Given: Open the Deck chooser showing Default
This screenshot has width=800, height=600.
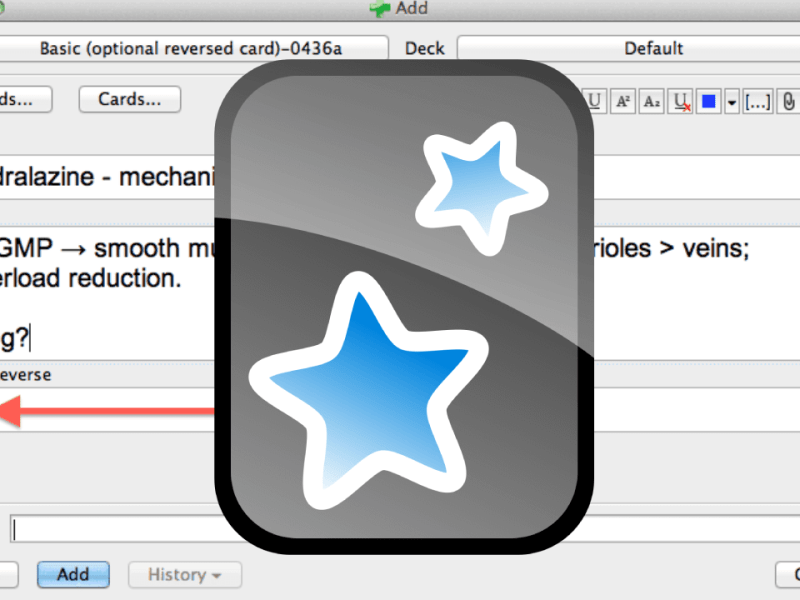Looking at the screenshot, I should tap(654, 47).
